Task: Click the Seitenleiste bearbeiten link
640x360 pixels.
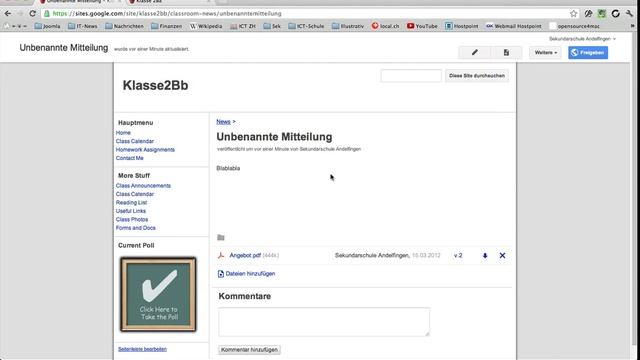Action: 142,349
